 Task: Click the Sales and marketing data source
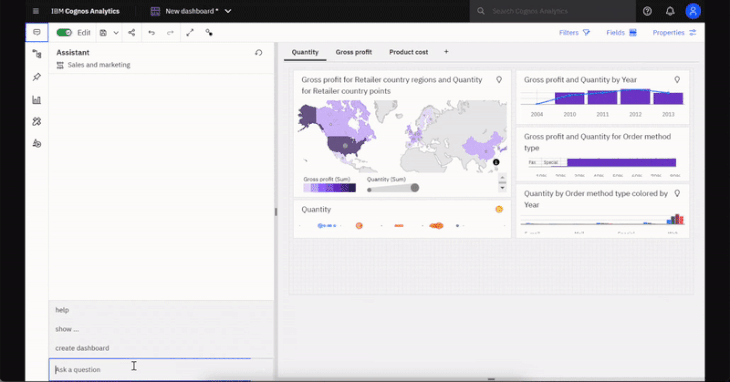[x=94, y=65]
